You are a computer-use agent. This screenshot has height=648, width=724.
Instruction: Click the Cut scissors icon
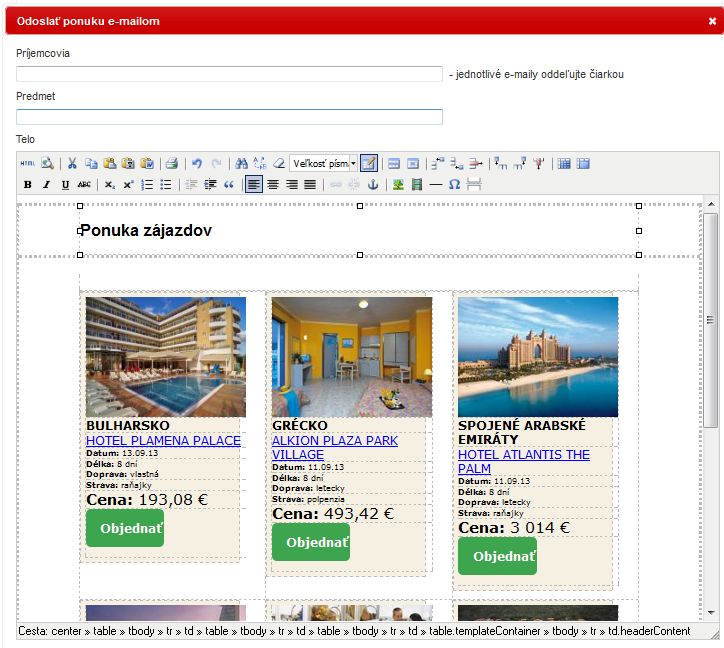click(x=72, y=164)
